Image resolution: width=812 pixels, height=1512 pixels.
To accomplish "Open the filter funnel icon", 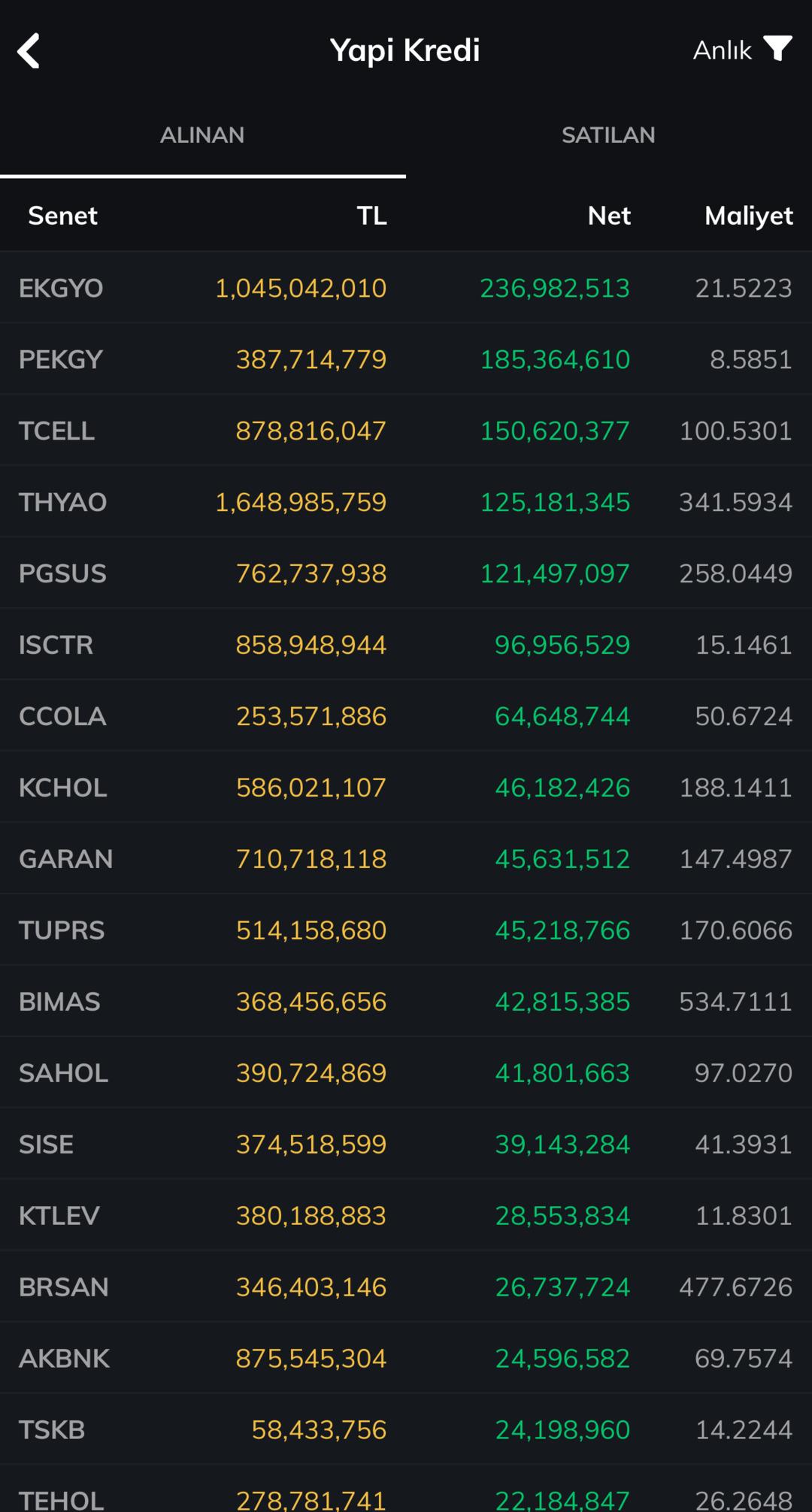I will 777,48.
